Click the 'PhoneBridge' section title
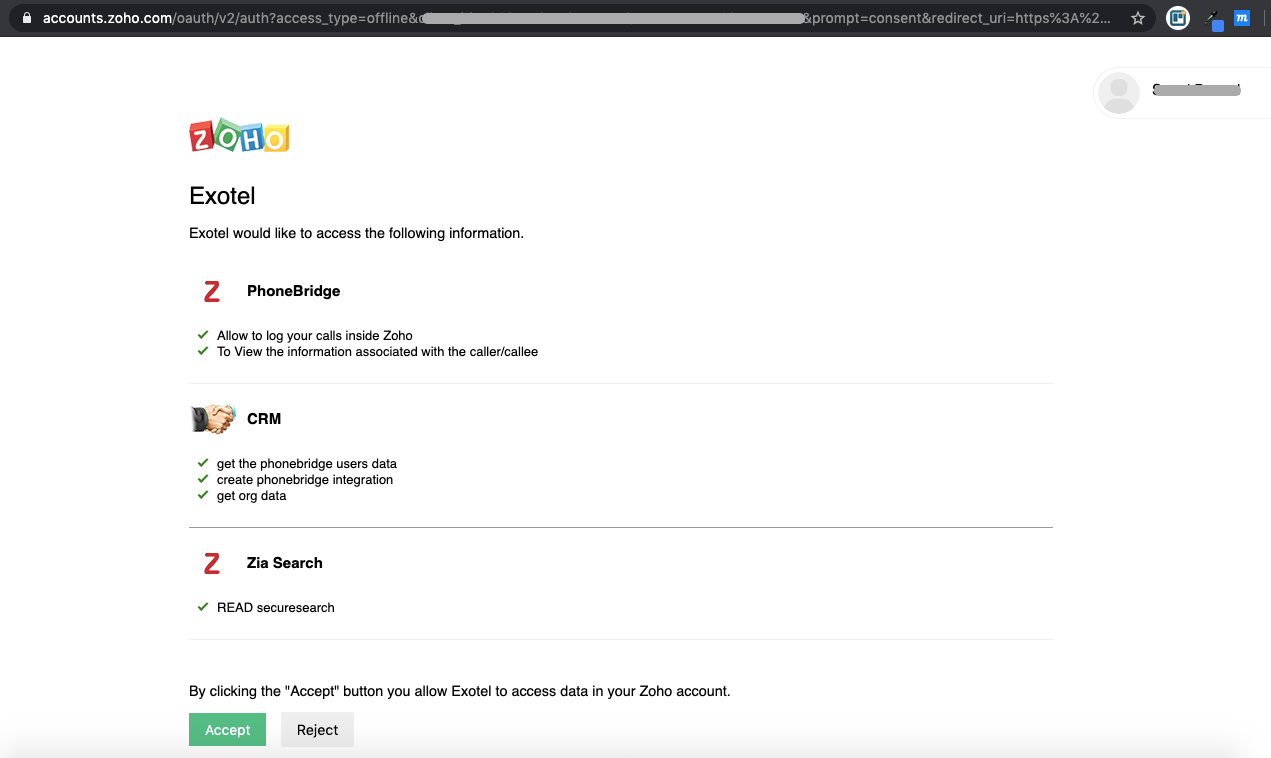 pyautogui.click(x=293, y=291)
